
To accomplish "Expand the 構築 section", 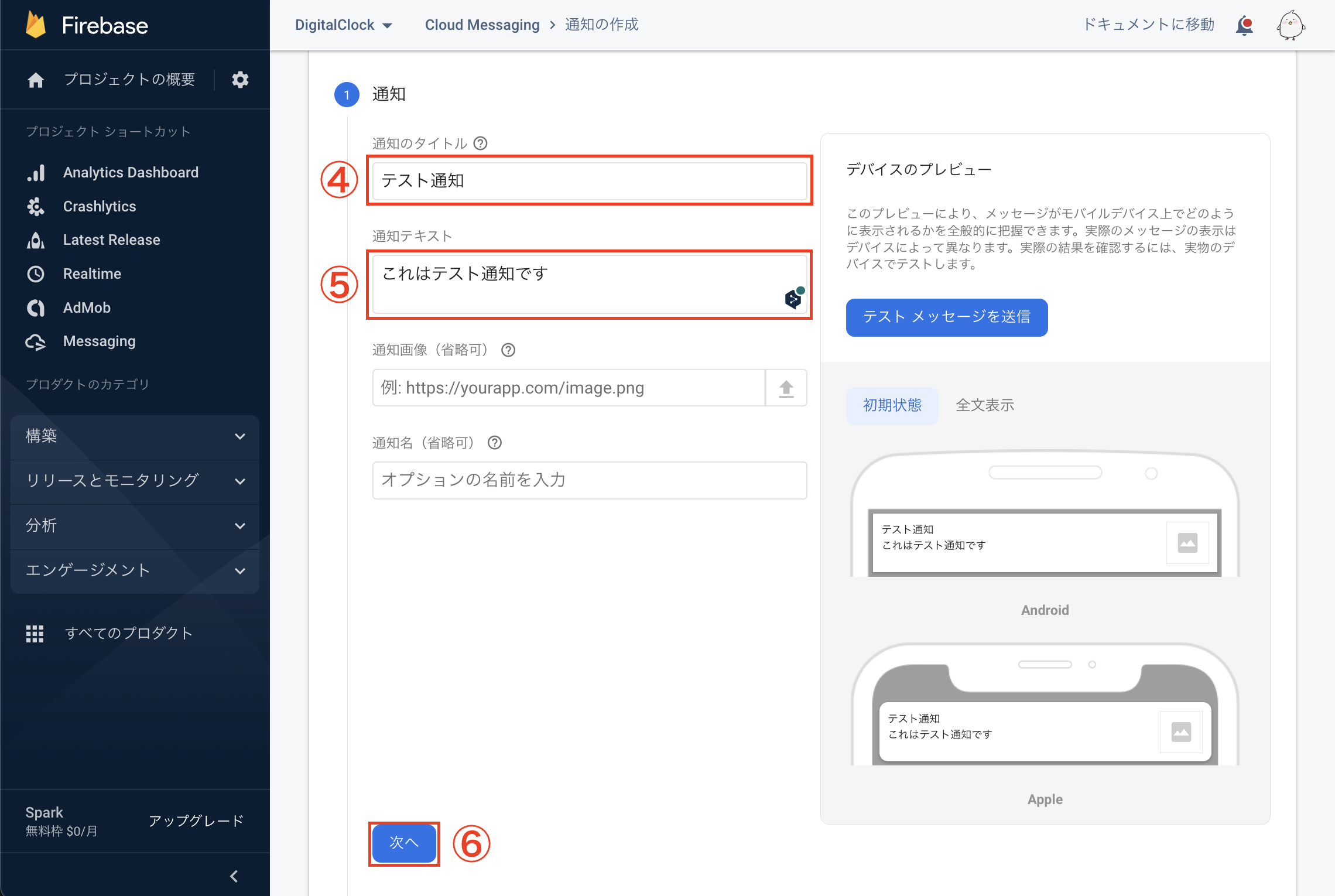I will 134,436.
